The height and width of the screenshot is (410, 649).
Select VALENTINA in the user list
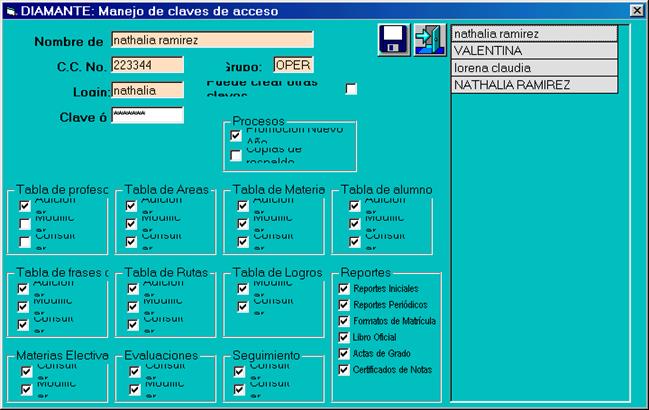[x=534, y=50]
